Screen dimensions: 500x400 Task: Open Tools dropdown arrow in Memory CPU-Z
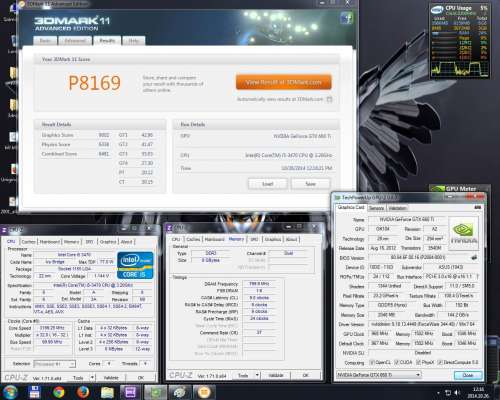(x=257, y=375)
